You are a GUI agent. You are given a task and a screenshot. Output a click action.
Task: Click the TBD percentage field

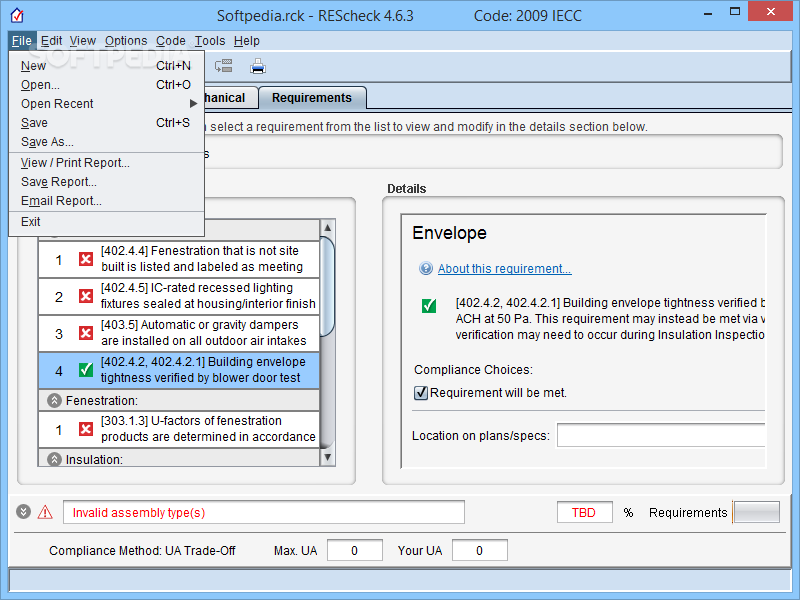tap(585, 512)
